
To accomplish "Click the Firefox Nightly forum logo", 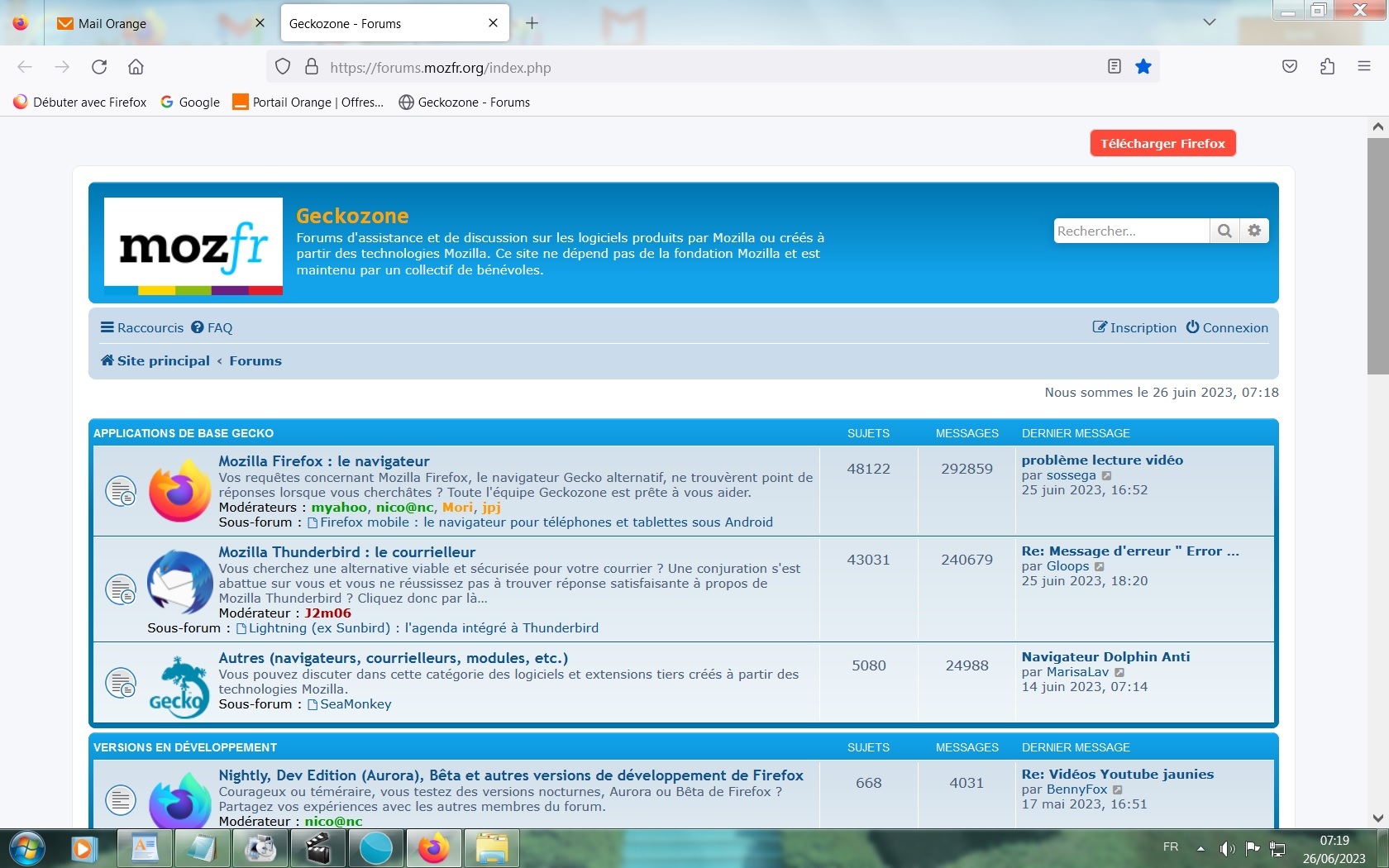I will (180, 799).
